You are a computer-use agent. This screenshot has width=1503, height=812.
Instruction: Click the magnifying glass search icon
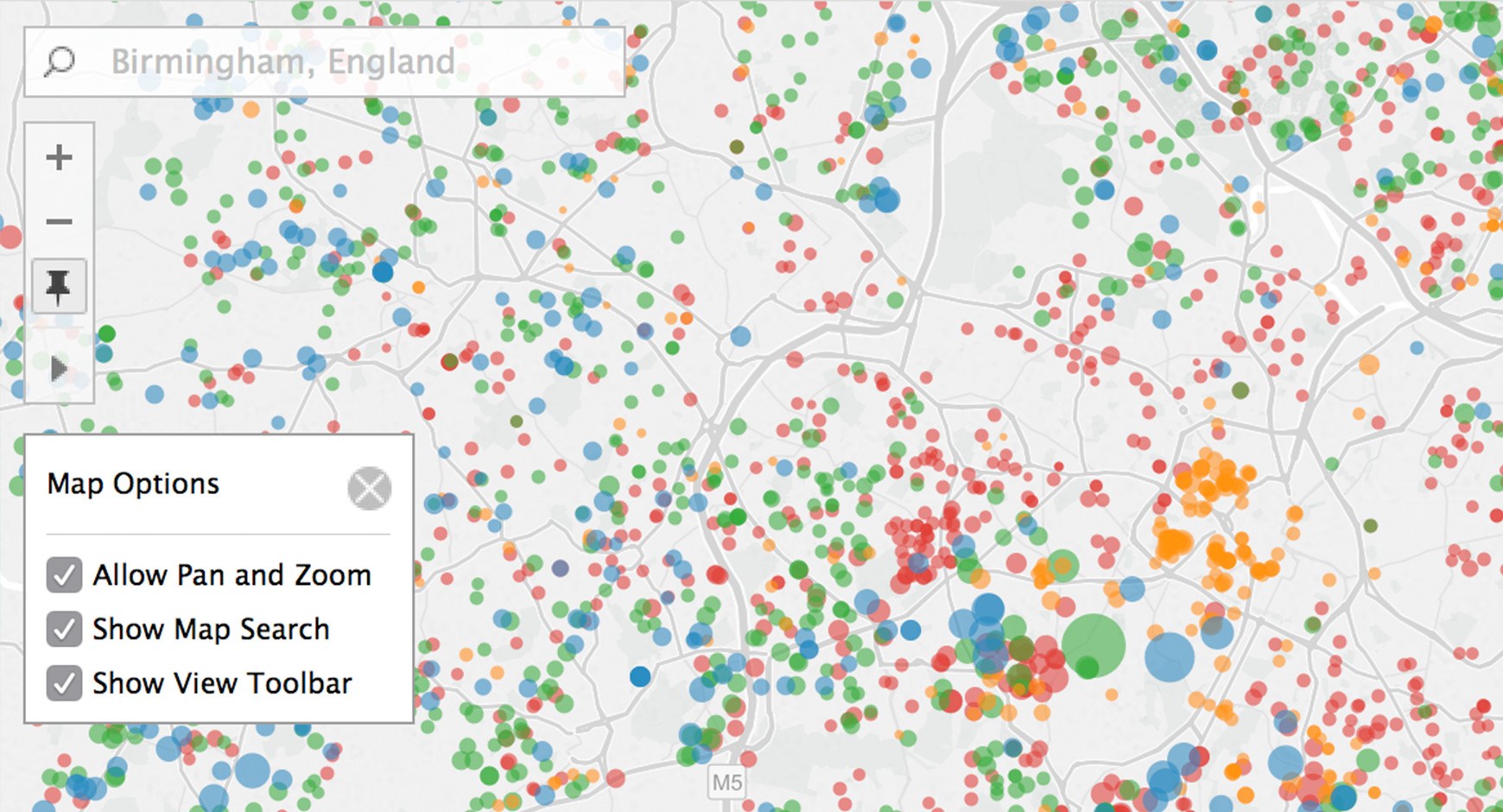pos(60,61)
